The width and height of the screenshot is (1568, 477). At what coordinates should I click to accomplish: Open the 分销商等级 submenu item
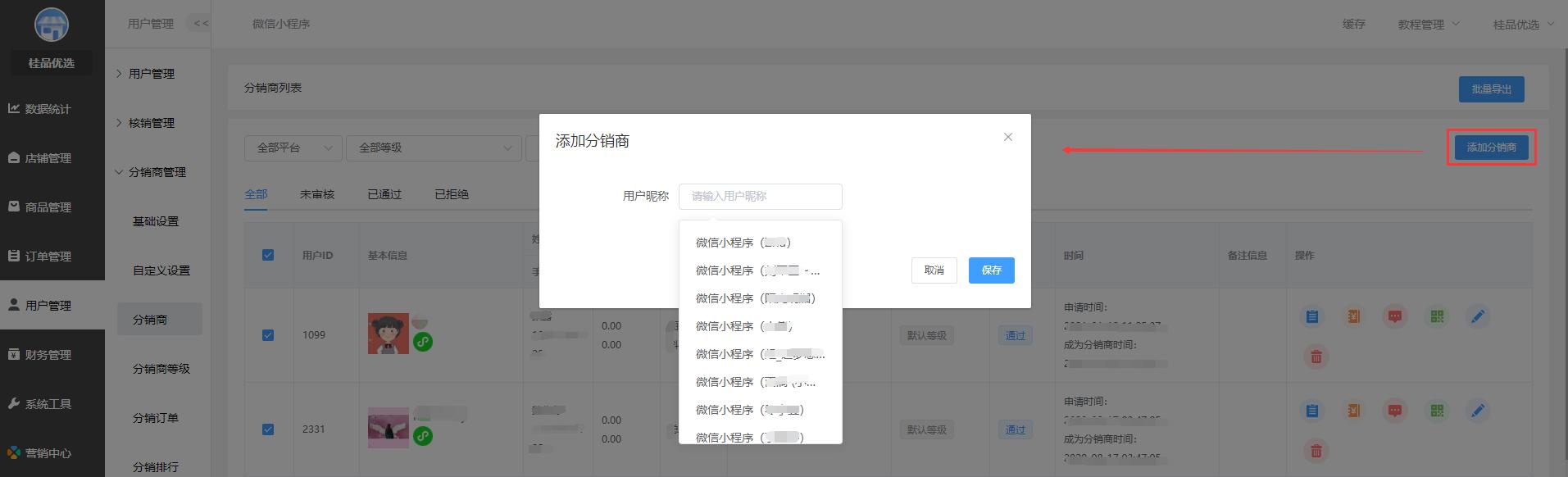click(160, 369)
